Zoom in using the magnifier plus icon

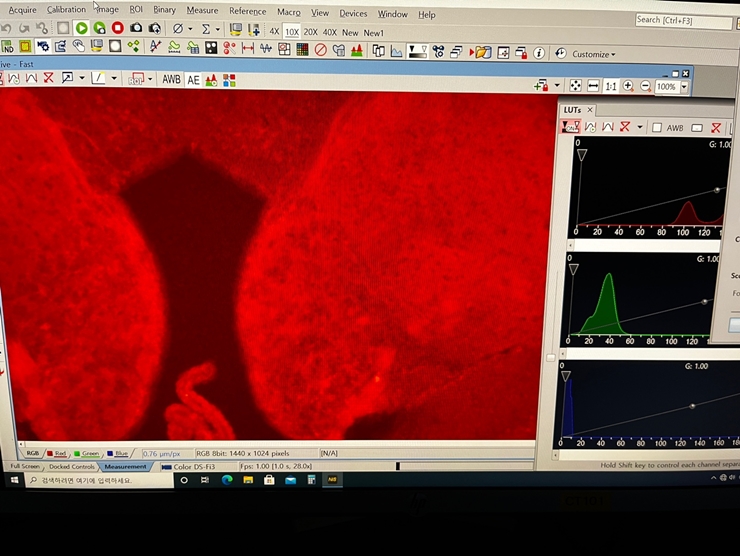pos(628,86)
